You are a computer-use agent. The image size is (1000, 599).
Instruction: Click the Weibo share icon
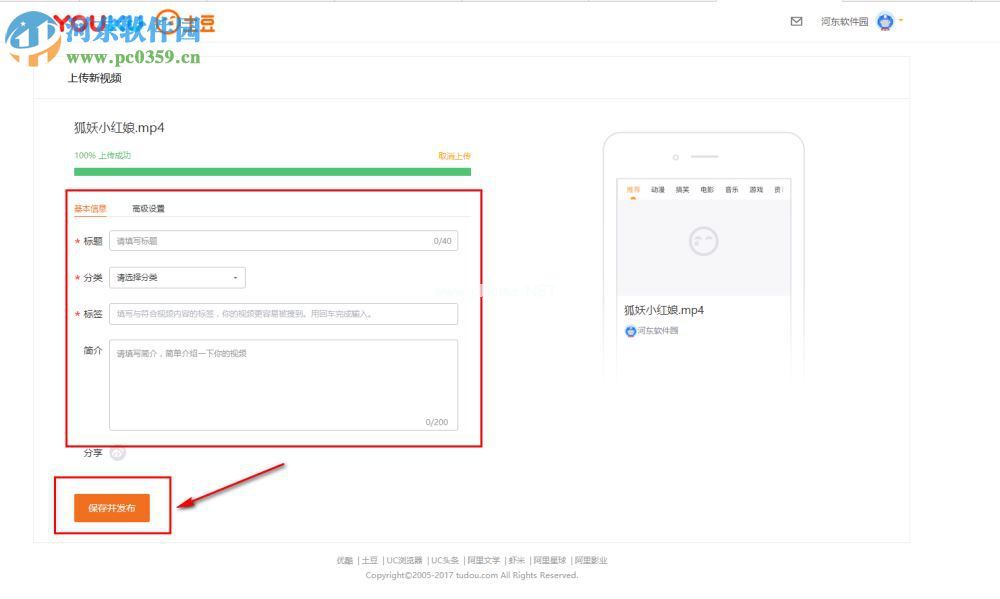pyautogui.click(x=117, y=453)
